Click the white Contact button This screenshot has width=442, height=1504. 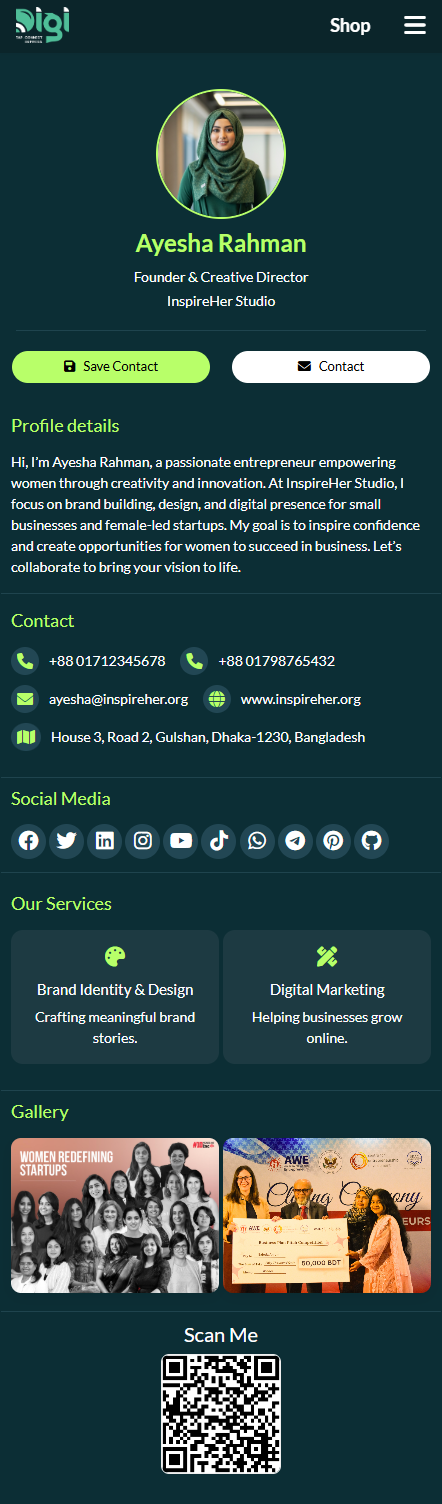point(331,367)
